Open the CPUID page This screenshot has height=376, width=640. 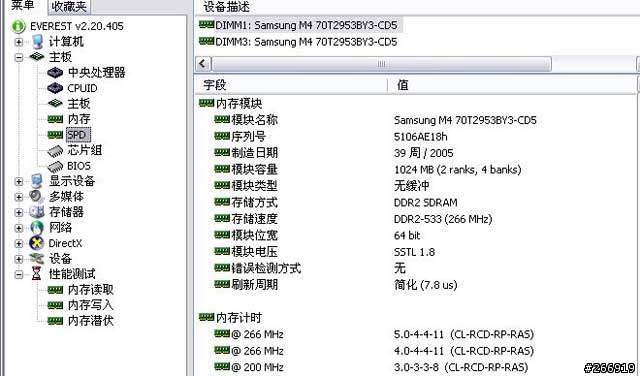[x=82, y=88]
